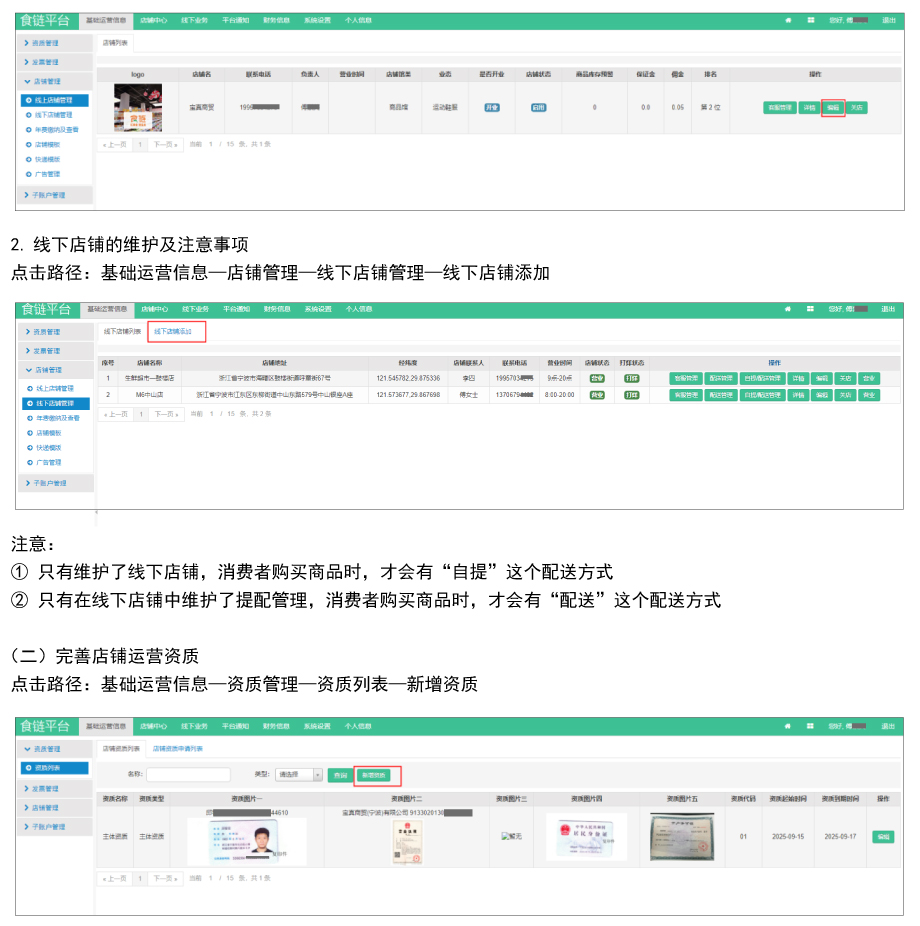Click the red-boxed 编辑 button in the online store row
920x926 pixels.
833,108
